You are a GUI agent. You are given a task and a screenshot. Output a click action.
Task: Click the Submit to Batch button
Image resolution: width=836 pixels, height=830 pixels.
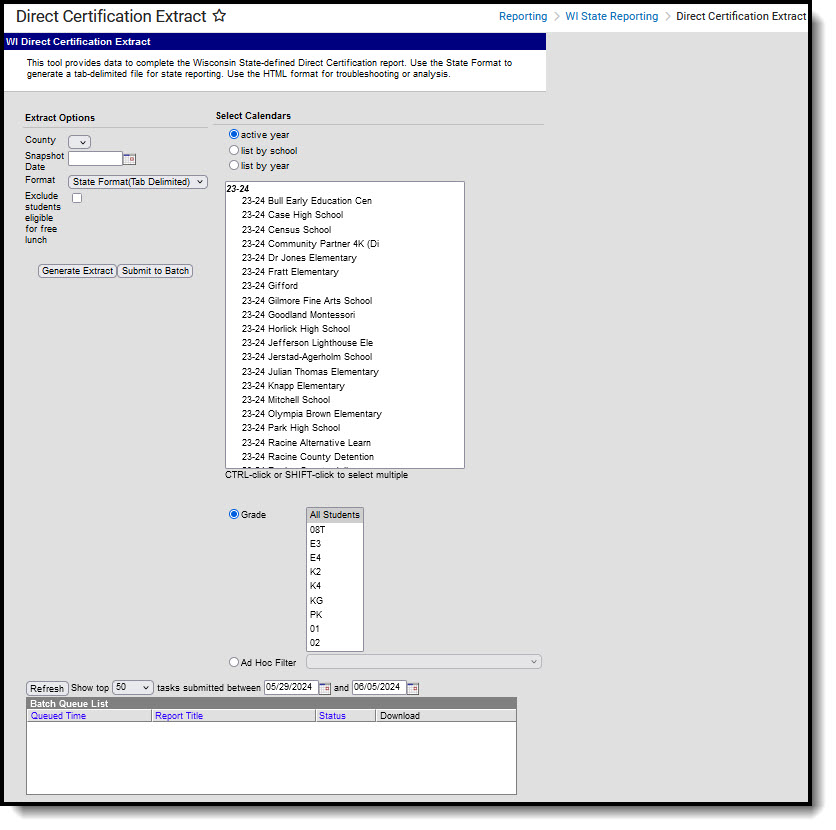coord(155,271)
